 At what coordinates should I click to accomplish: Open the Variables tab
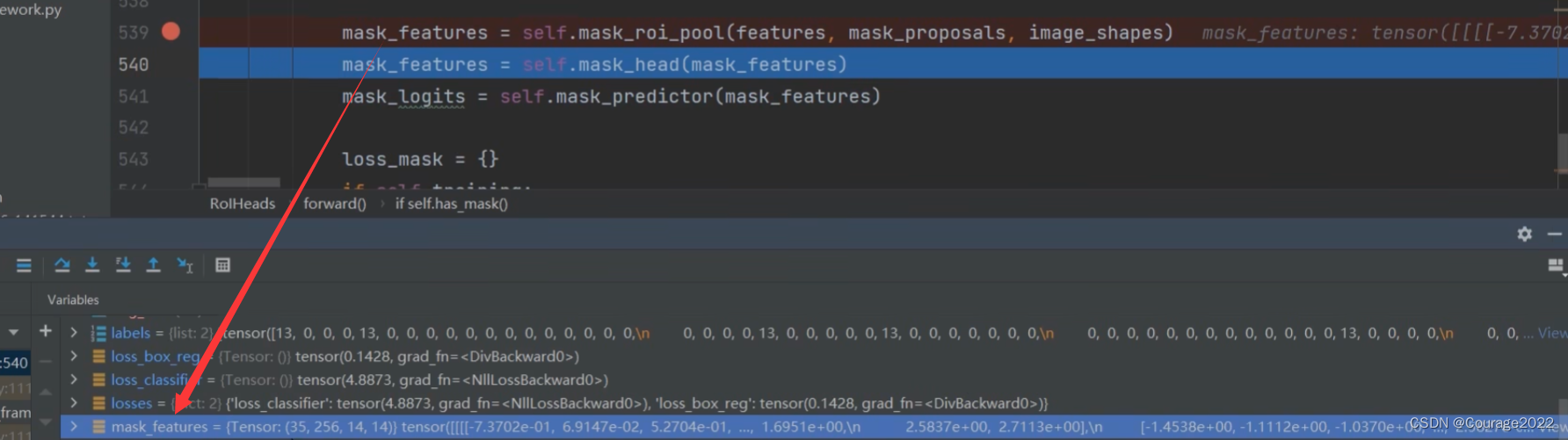(73, 299)
